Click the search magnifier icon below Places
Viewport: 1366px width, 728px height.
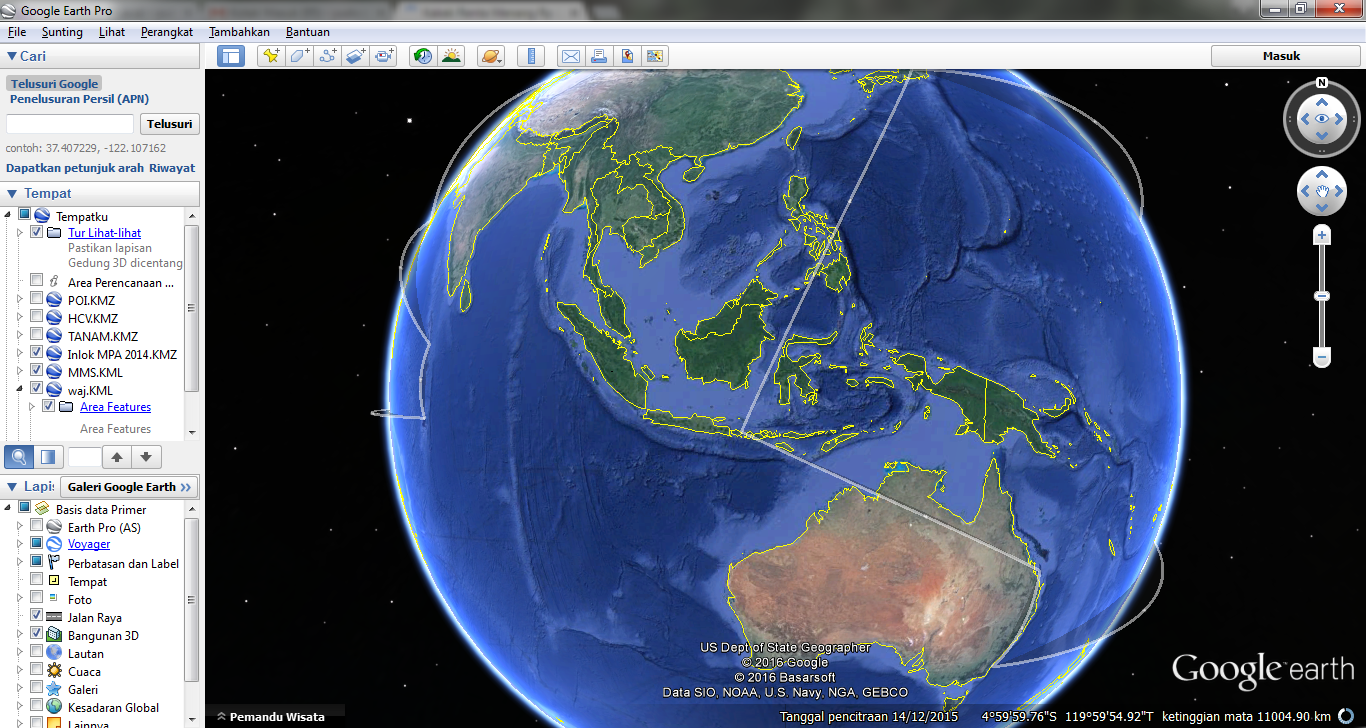click(20, 457)
